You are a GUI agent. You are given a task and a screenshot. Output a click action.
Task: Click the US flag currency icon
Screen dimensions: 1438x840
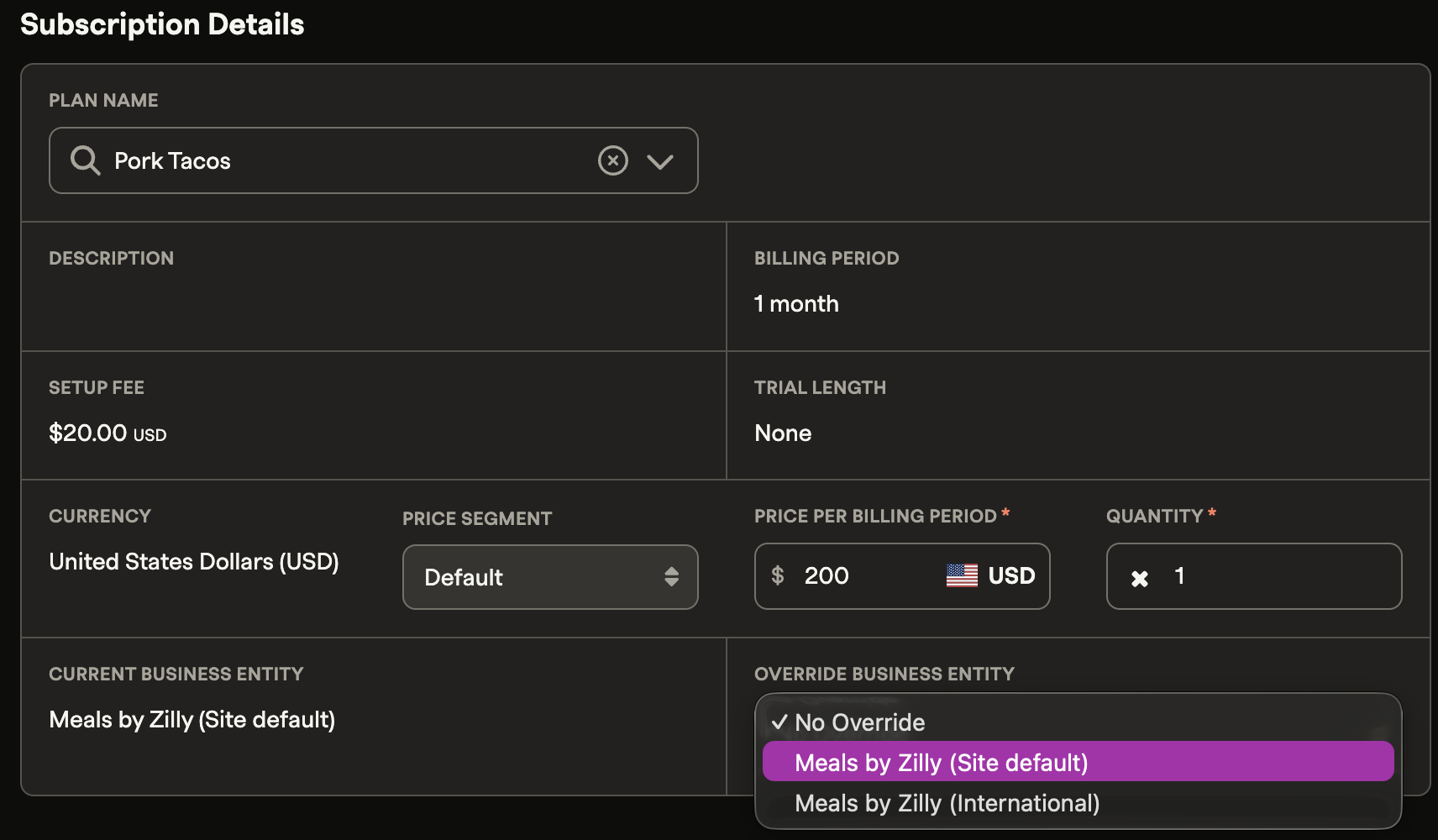click(x=962, y=575)
